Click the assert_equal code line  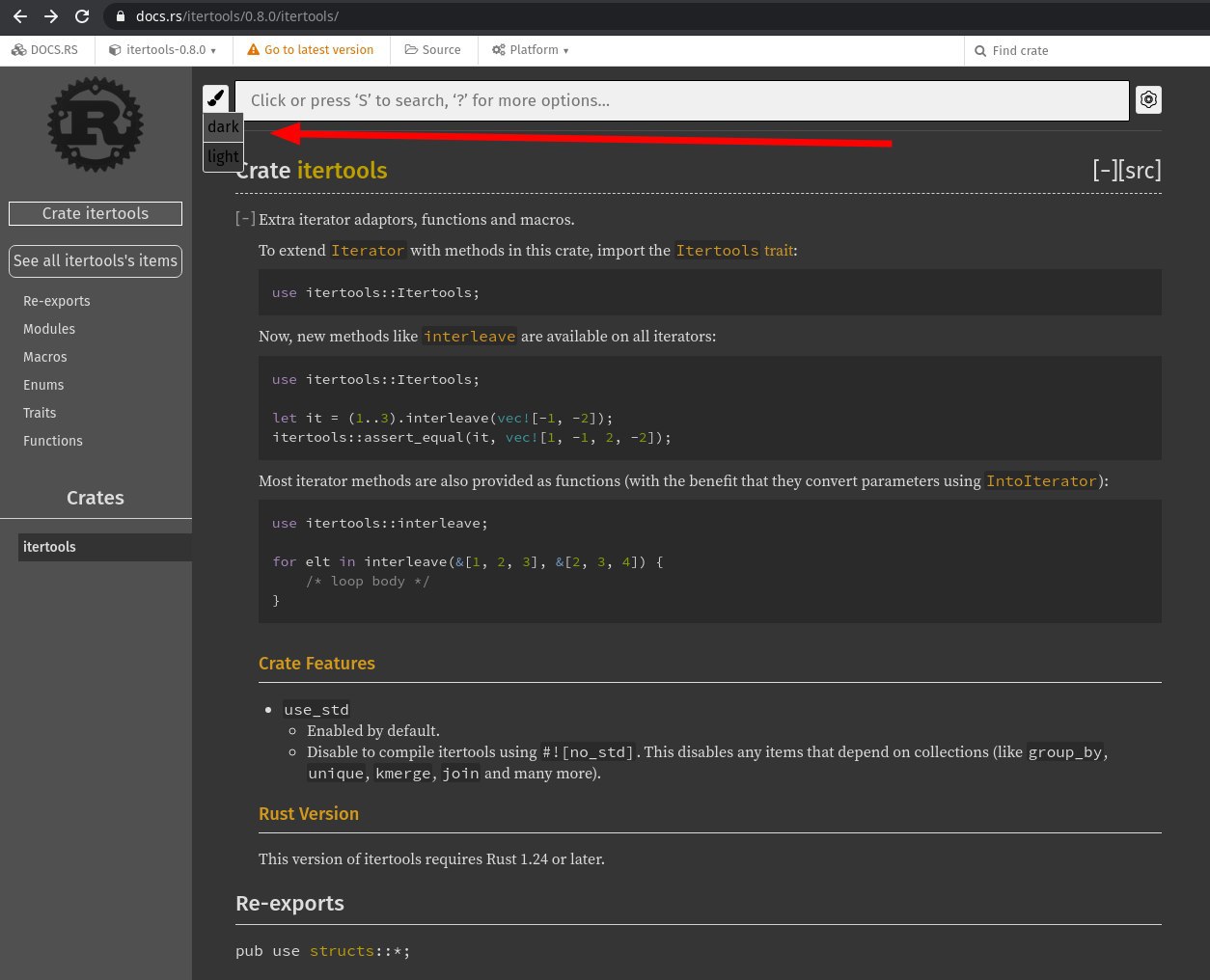pos(472,437)
